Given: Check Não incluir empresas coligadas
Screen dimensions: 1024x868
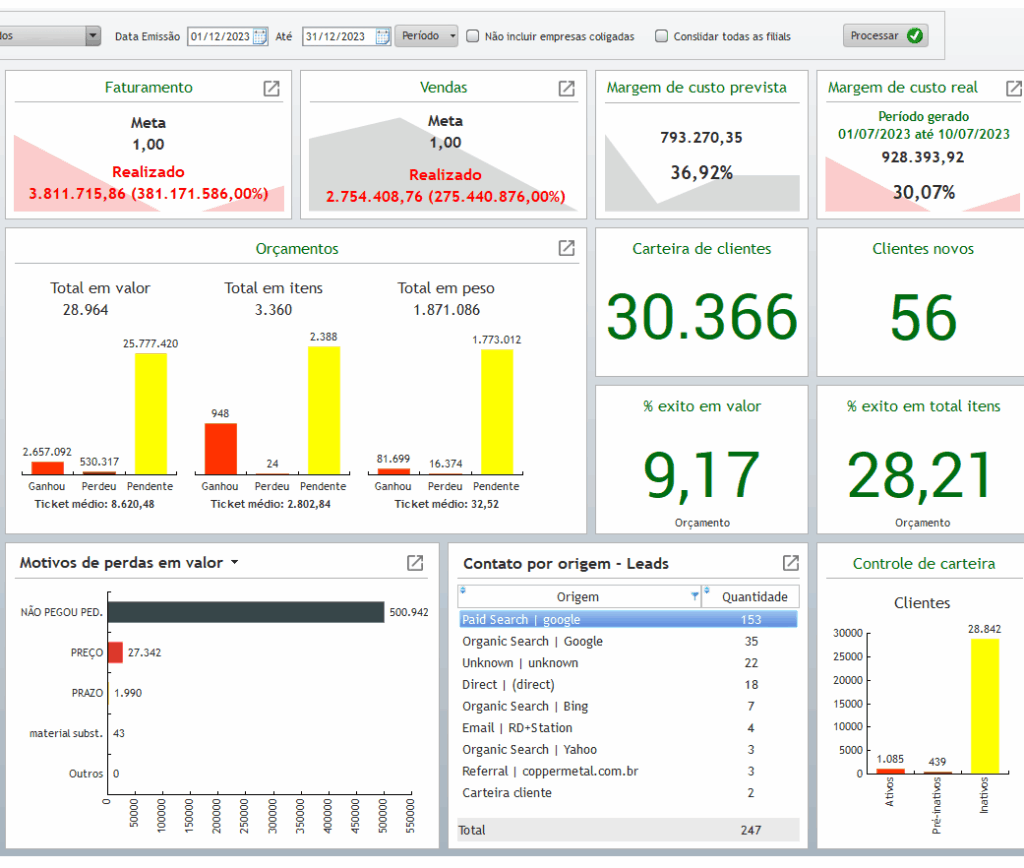Looking at the screenshot, I should [x=473, y=37].
